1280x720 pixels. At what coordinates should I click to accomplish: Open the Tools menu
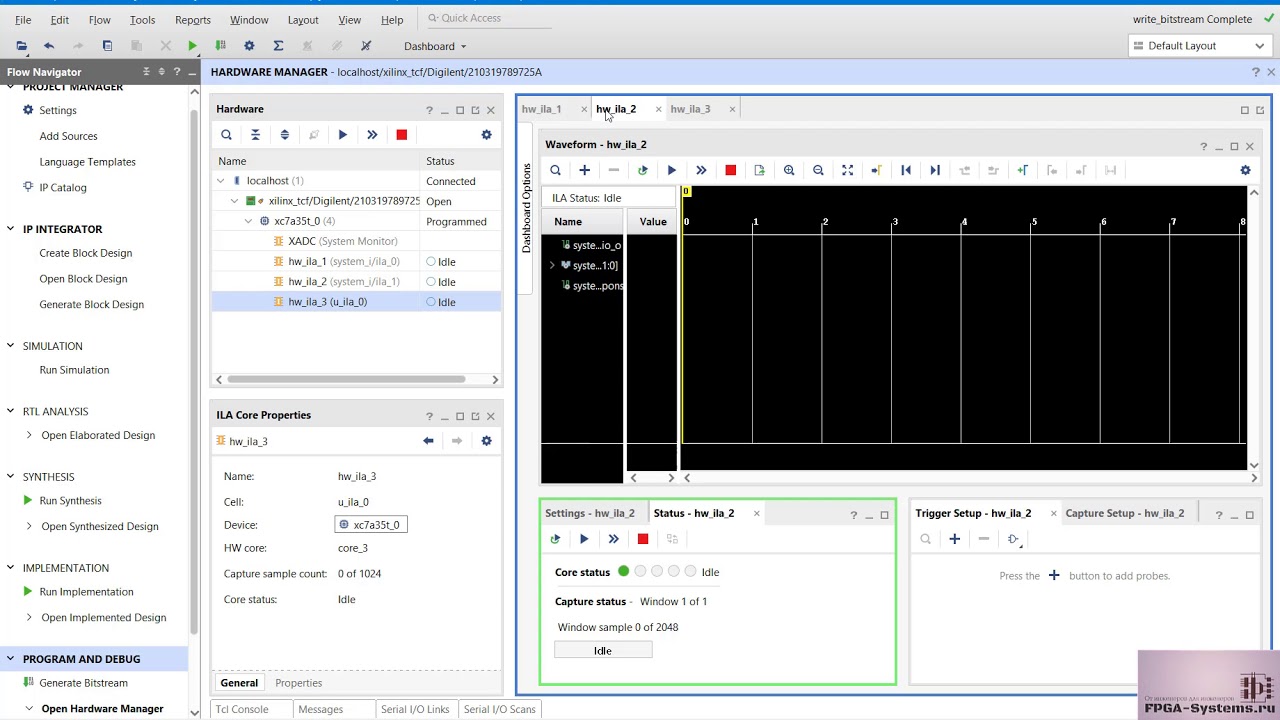coord(142,20)
